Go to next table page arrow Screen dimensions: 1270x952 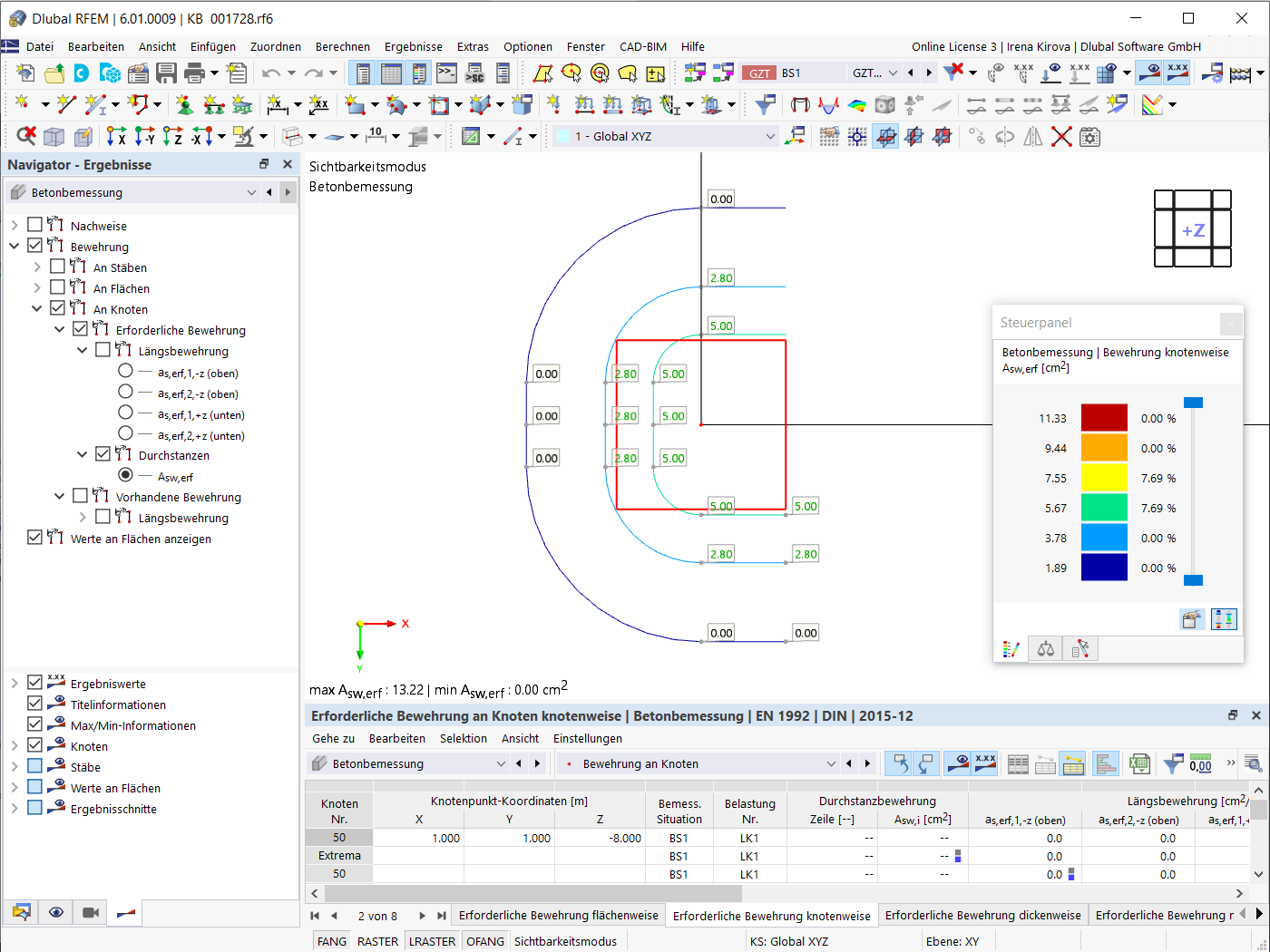[x=423, y=916]
